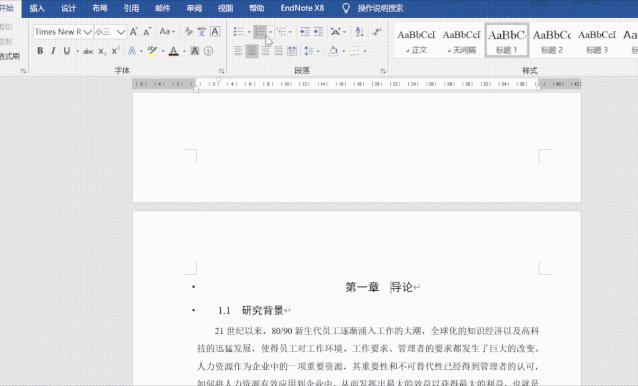This screenshot has width=638, height=386.
Task: Open the Asian layout (A with arrows) icon
Action: click(x=336, y=32)
